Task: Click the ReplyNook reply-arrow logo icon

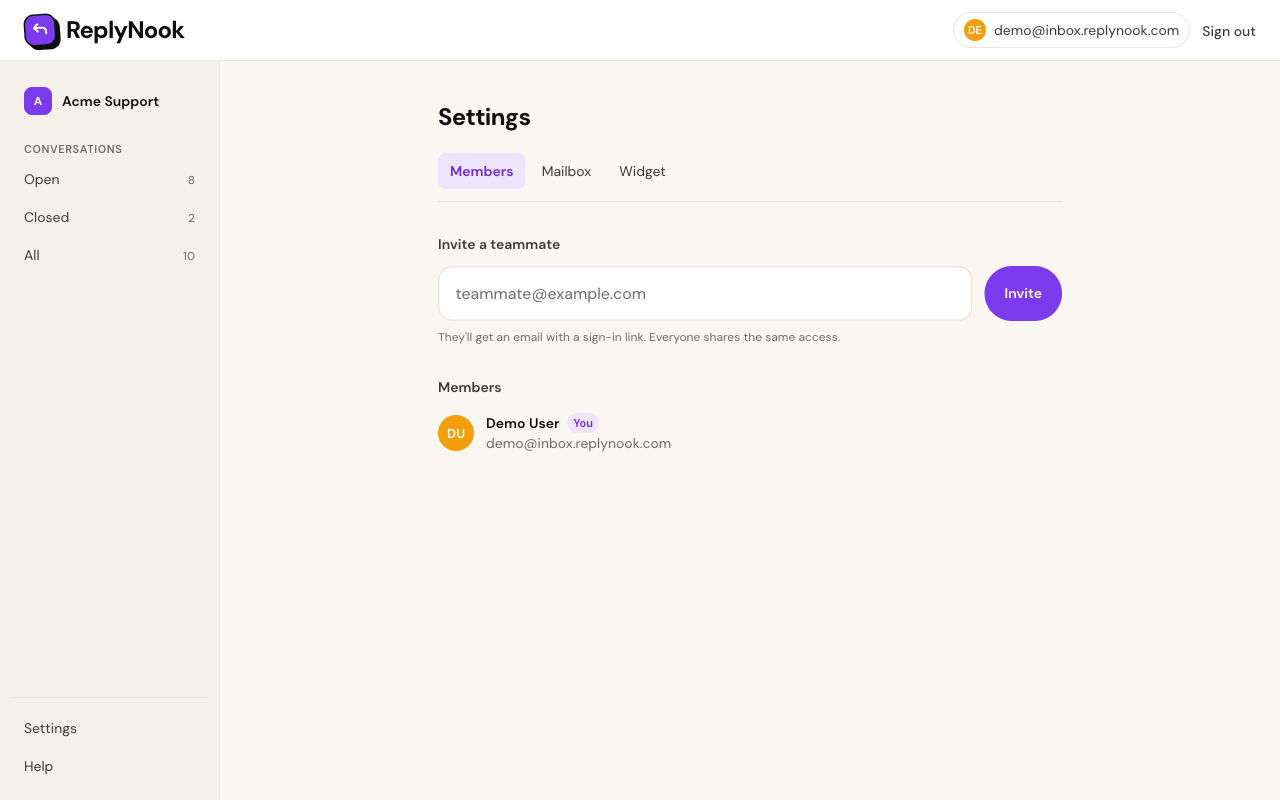Action: 42,31
